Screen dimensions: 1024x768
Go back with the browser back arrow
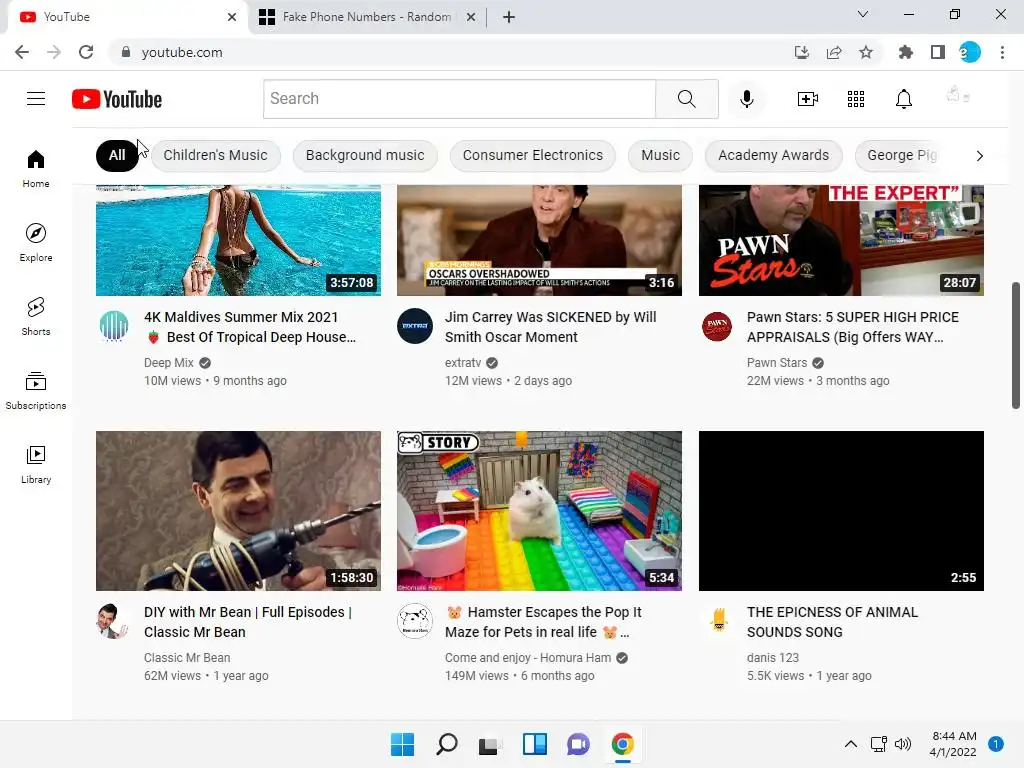click(22, 52)
